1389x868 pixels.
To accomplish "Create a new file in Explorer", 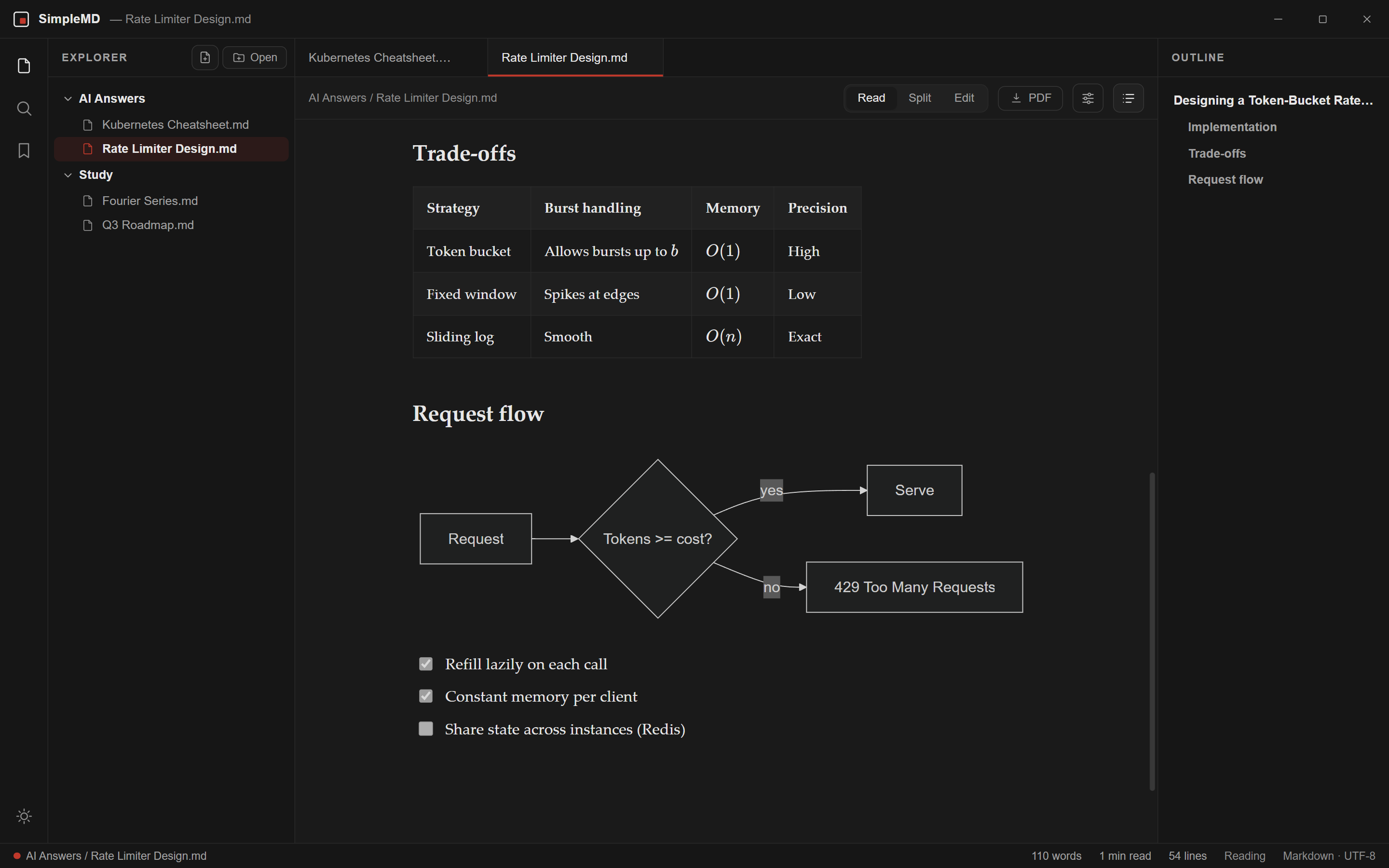I will tap(205, 57).
